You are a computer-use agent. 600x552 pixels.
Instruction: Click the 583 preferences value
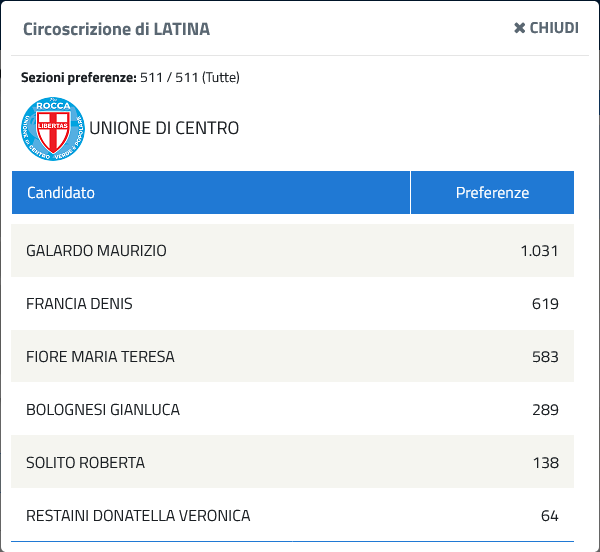click(x=545, y=357)
